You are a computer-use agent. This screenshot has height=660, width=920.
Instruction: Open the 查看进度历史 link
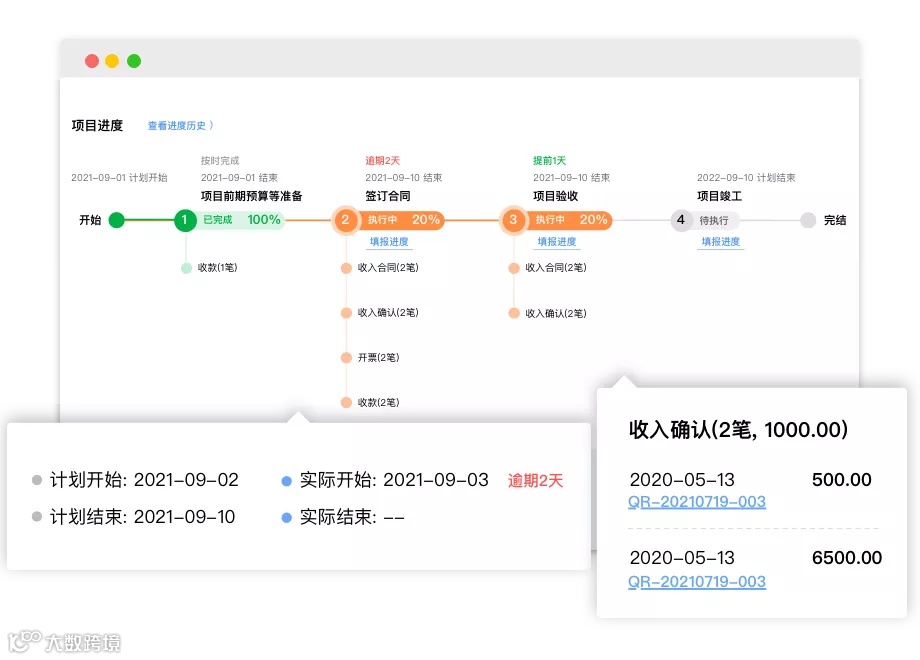click(x=181, y=126)
